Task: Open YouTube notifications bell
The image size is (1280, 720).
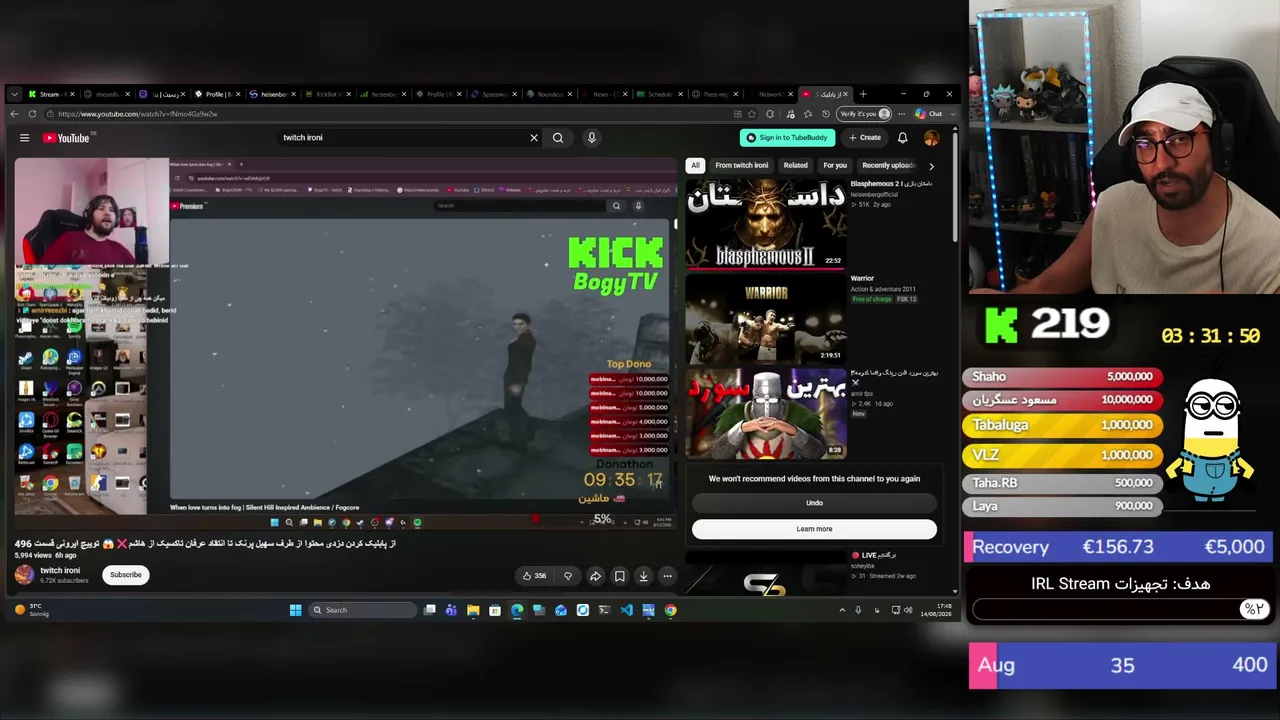Action: (x=902, y=138)
